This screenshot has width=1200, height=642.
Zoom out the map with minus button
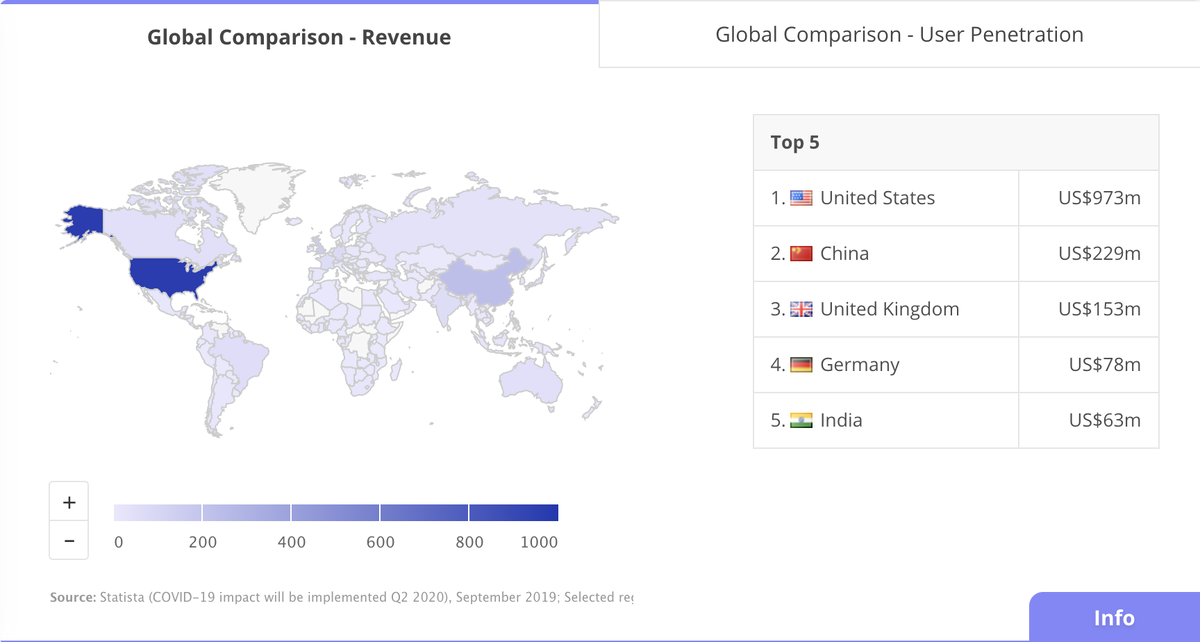[69, 541]
